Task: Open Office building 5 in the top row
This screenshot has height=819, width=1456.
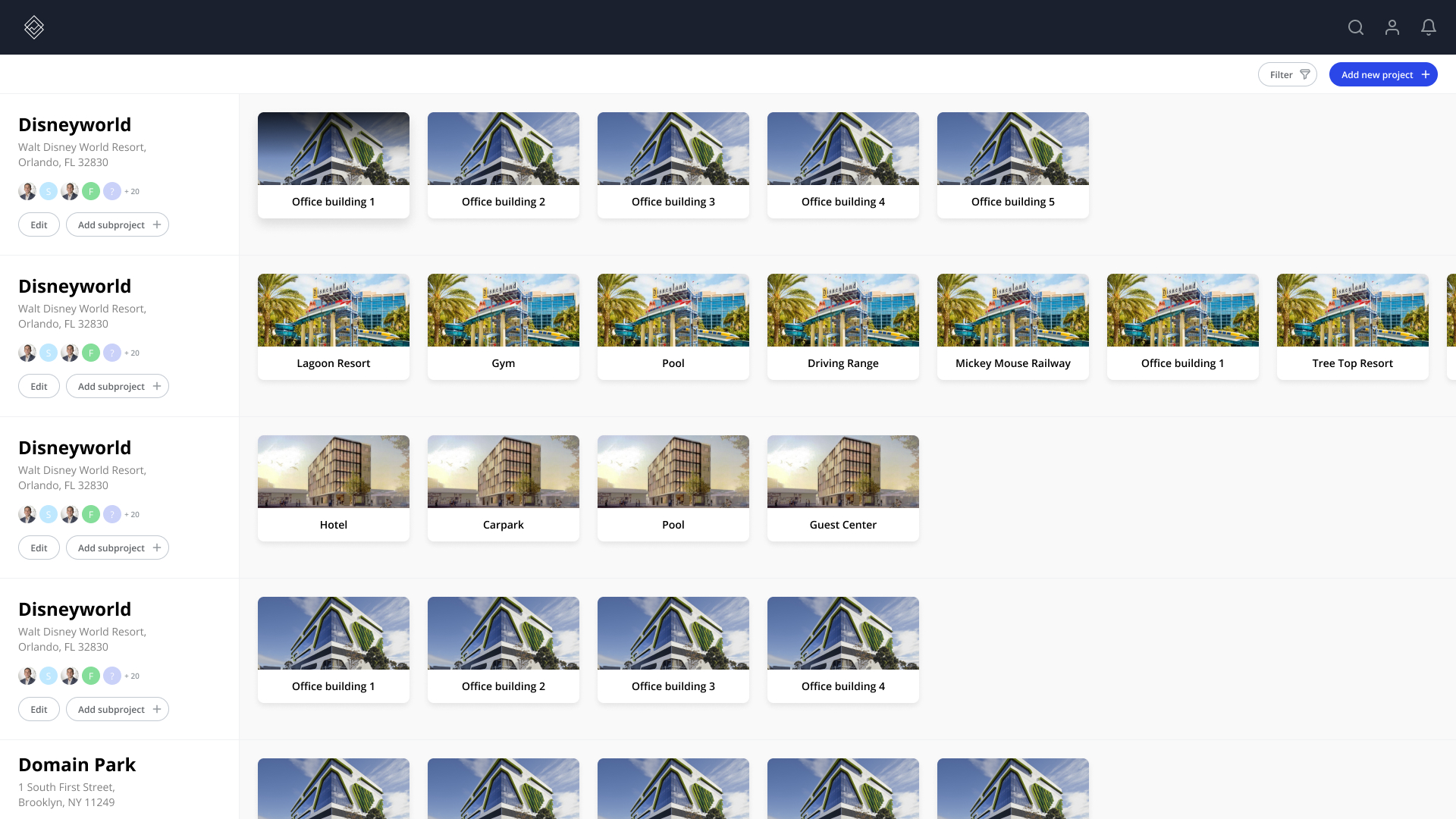Action: tap(1013, 165)
